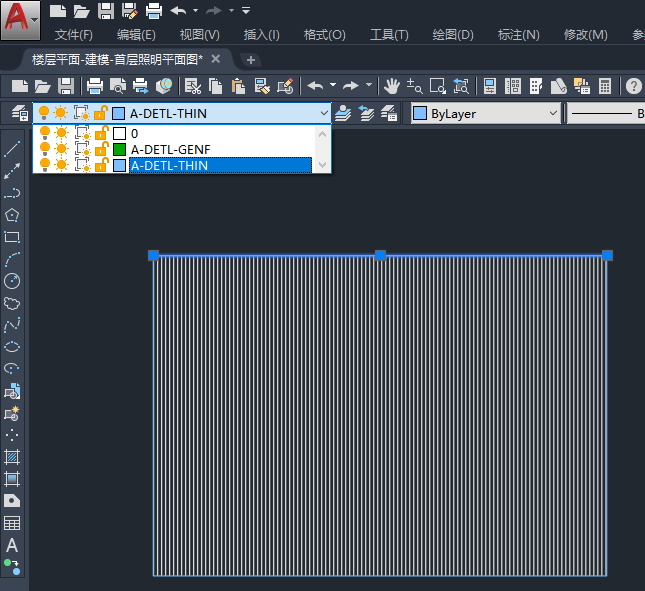Click the Plot Preview icon
Screen dimensions: 645x591
pos(118,86)
